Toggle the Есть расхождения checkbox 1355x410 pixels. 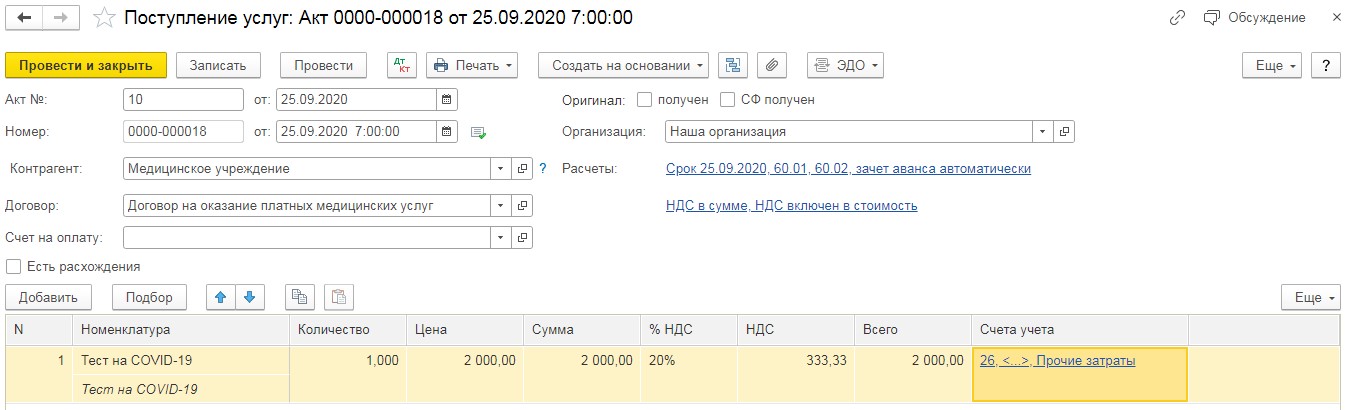tap(14, 267)
